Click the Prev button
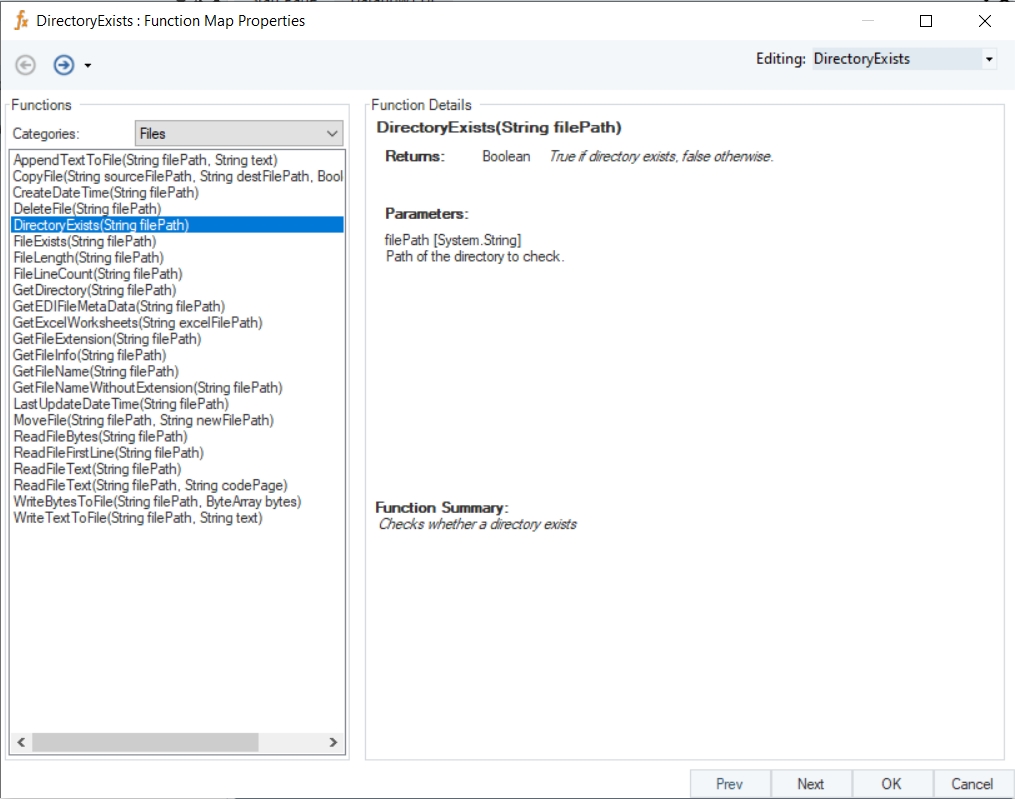 730,784
